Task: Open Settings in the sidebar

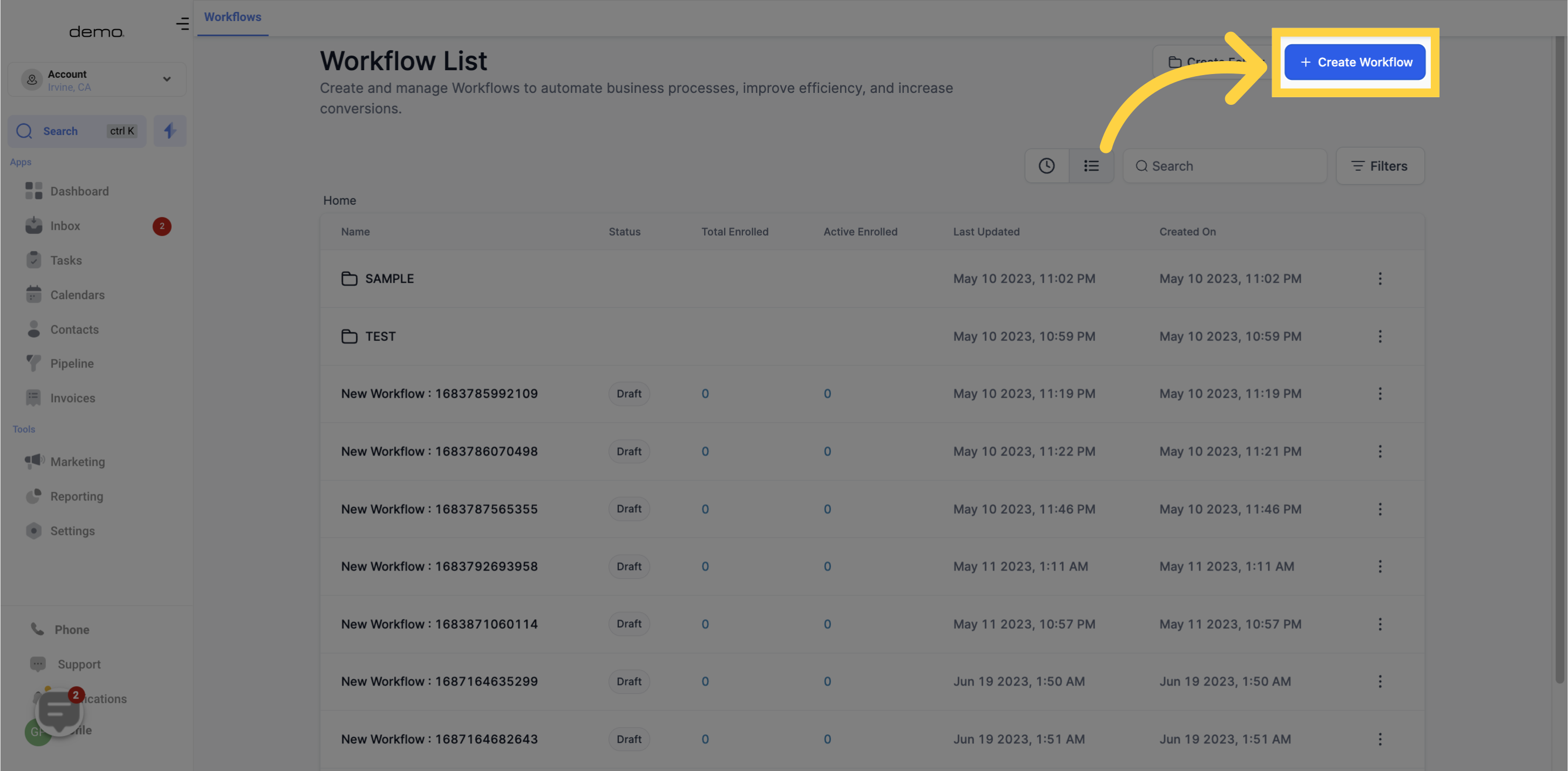Action: pyautogui.click(x=72, y=531)
